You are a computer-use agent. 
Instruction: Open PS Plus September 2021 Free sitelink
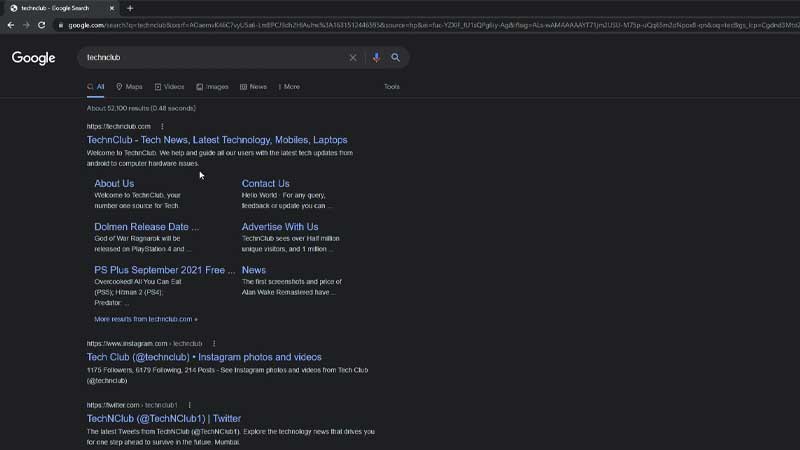tap(165, 270)
